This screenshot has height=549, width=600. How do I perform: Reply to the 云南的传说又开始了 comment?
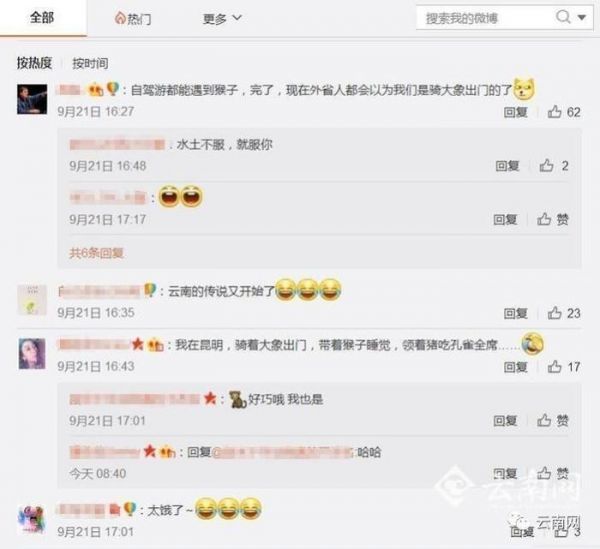coord(515,313)
